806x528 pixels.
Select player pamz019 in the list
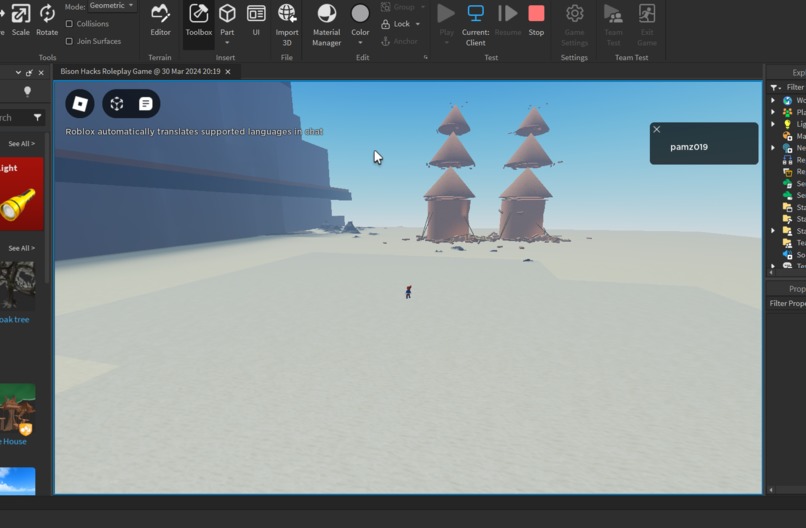[689, 147]
